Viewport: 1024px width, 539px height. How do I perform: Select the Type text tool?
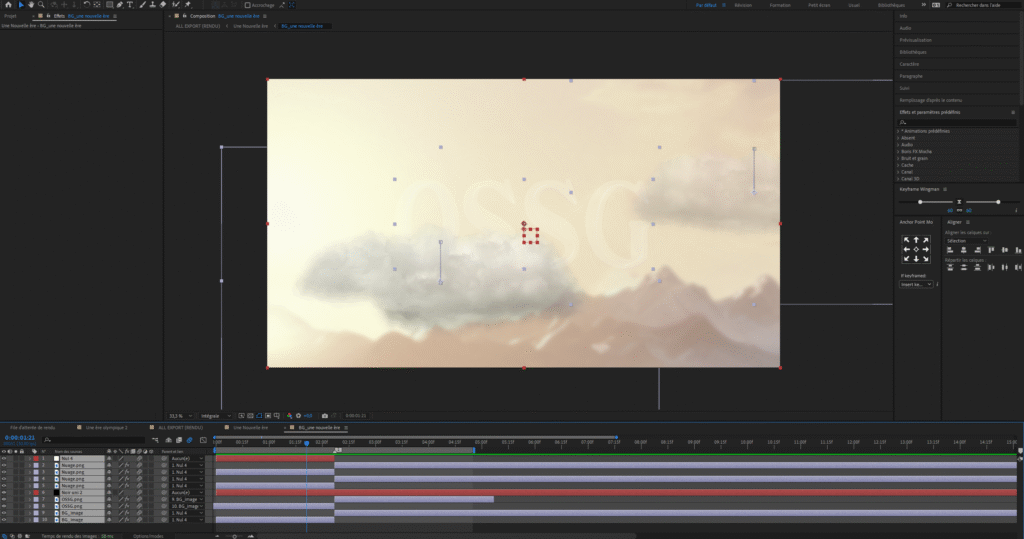pyautogui.click(x=130, y=5)
